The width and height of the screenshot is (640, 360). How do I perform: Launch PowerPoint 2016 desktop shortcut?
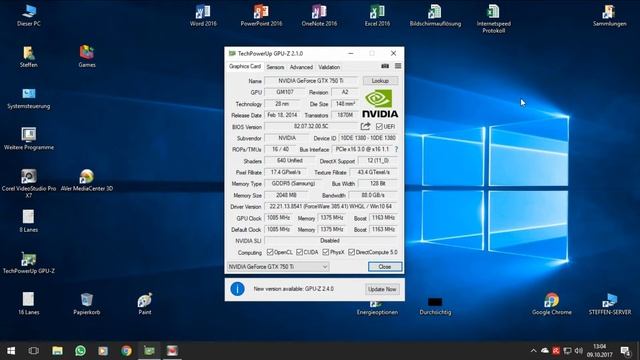tap(261, 15)
